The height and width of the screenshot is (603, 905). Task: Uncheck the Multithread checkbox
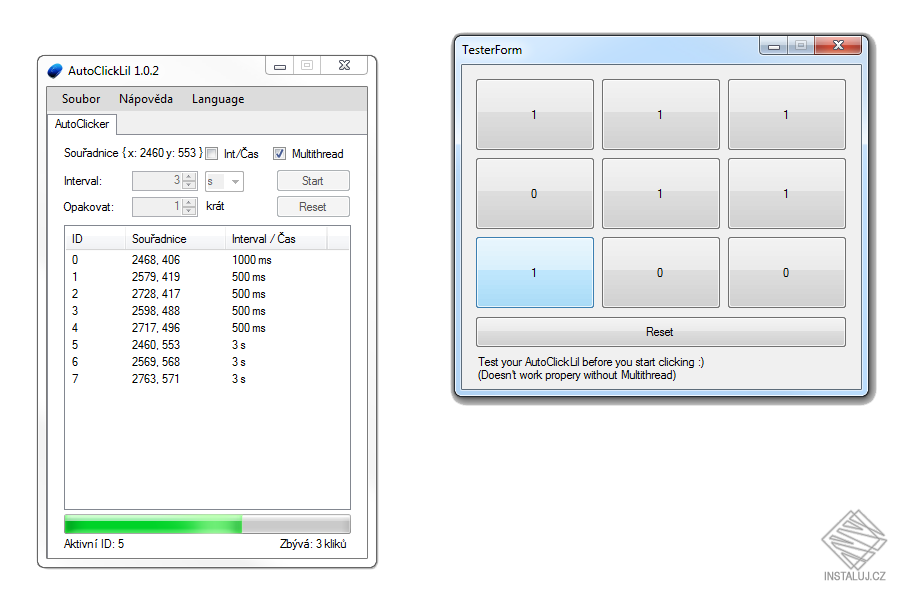(x=279, y=153)
